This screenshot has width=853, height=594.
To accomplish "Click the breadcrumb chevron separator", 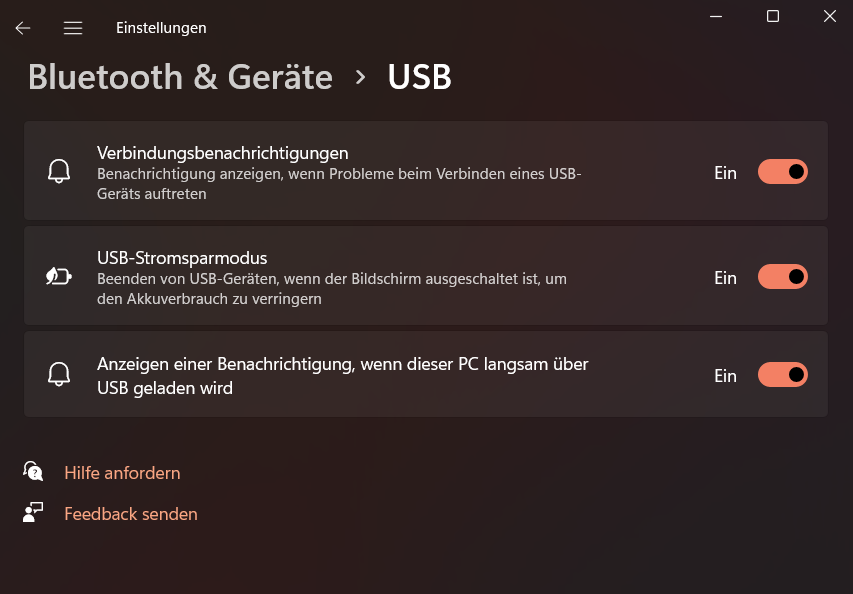I will click(x=361, y=77).
